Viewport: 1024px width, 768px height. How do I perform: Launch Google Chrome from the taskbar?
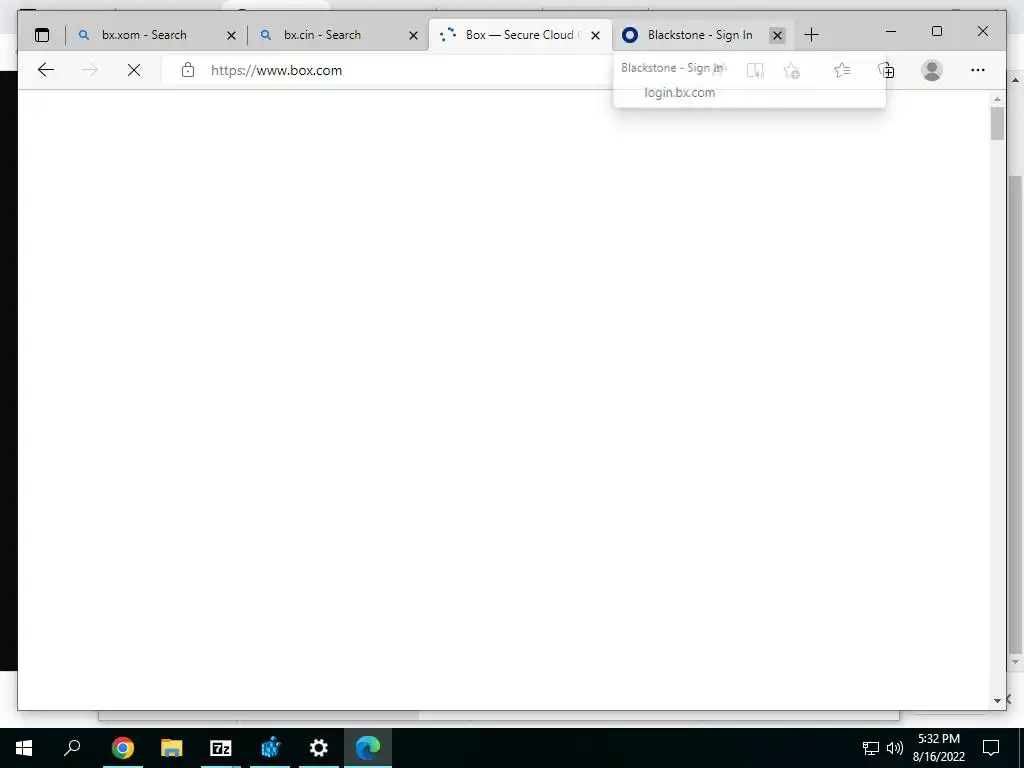[122, 748]
